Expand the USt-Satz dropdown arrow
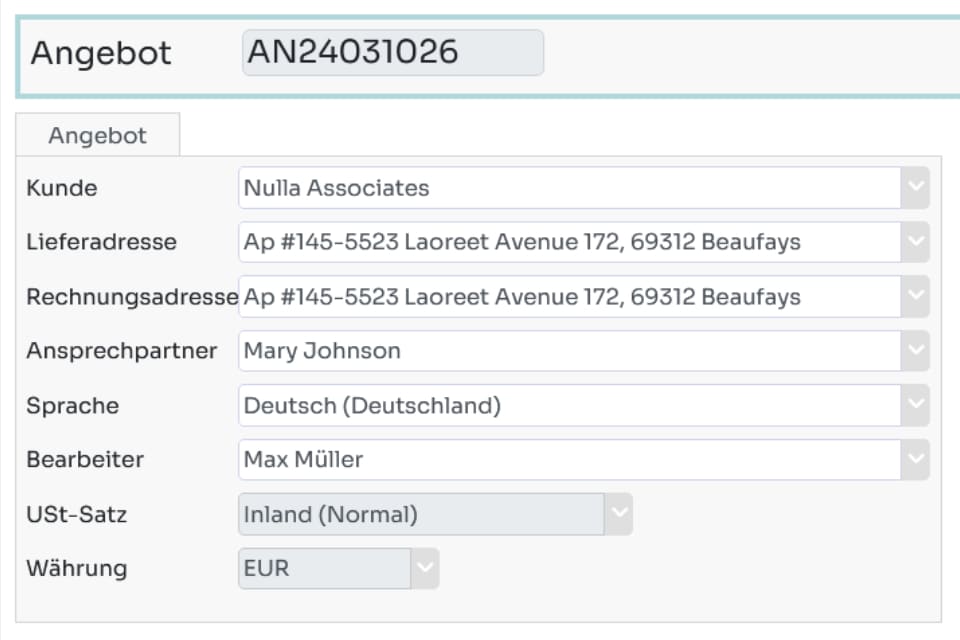 coord(618,514)
